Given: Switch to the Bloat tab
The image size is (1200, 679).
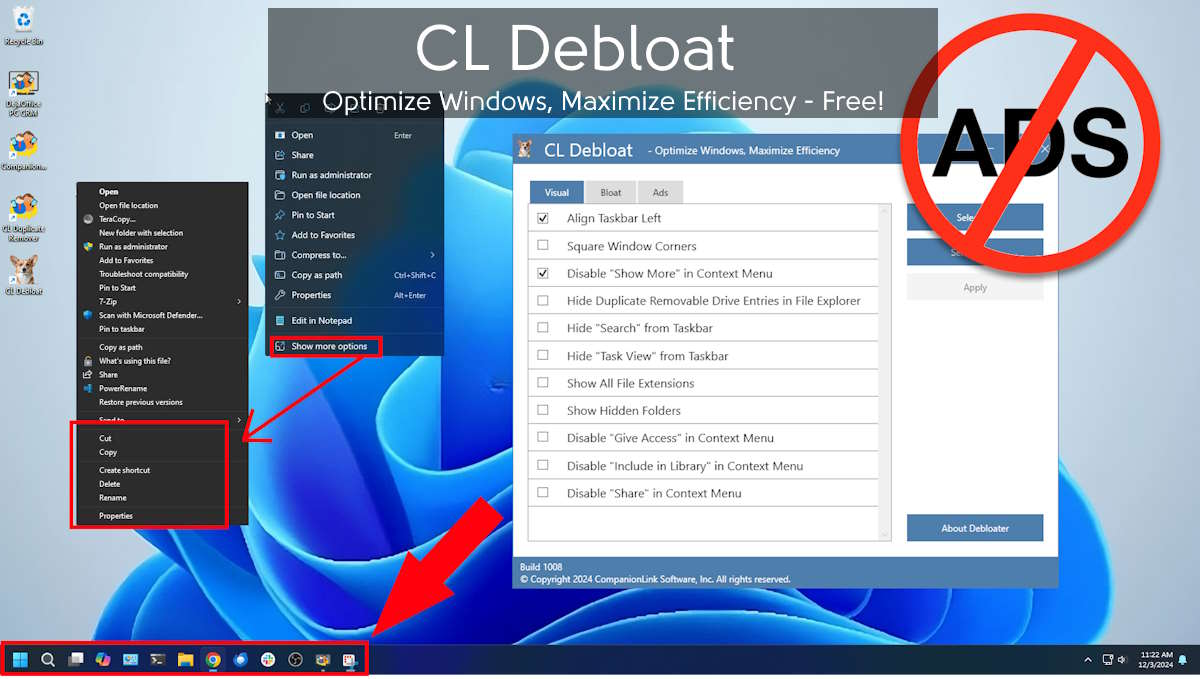Looking at the screenshot, I should pos(611,192).
